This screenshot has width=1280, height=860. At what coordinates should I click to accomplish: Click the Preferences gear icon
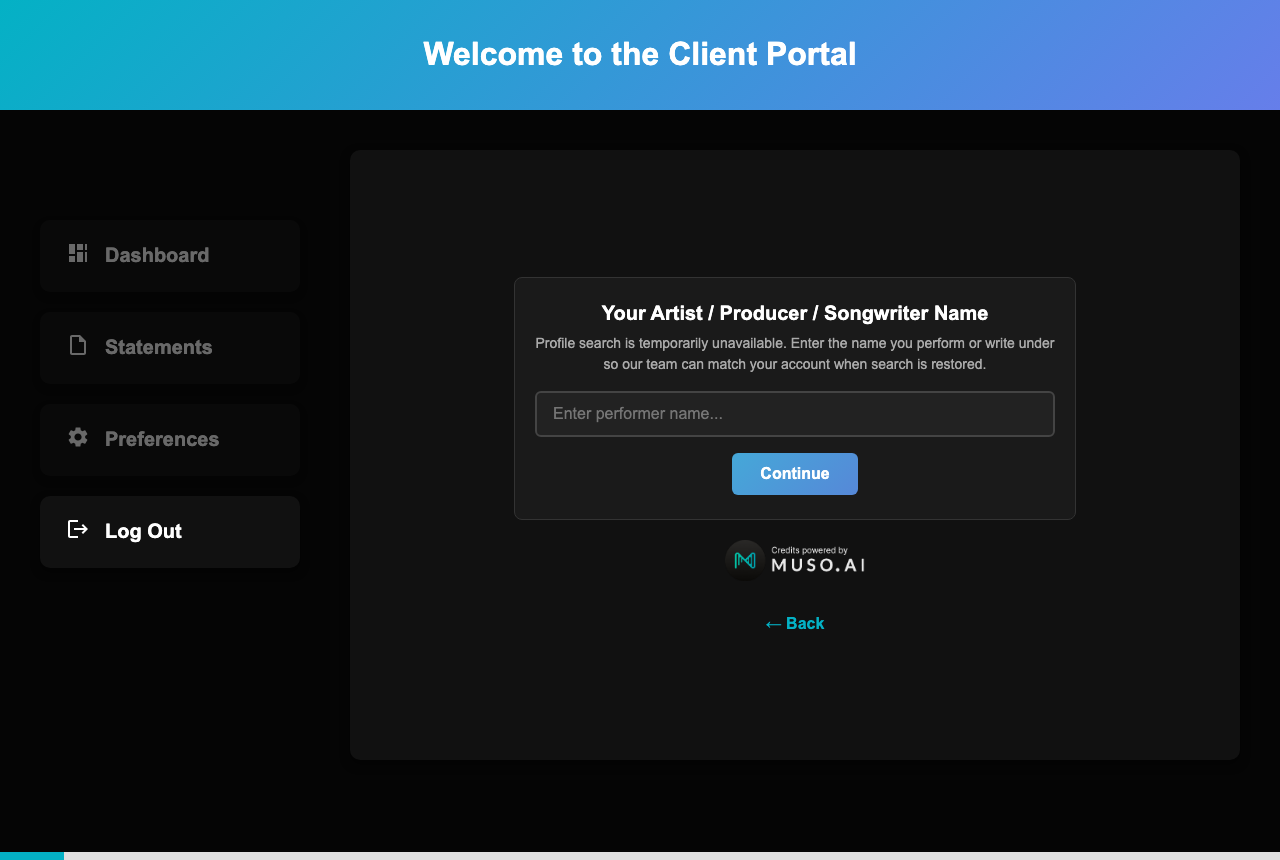pyautogui.click(x=78, y=437)
